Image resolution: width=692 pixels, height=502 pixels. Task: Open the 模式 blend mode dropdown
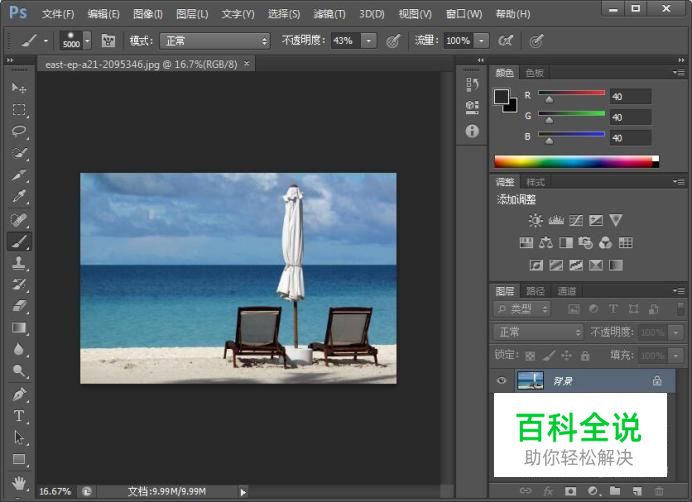tap(215, 41)
